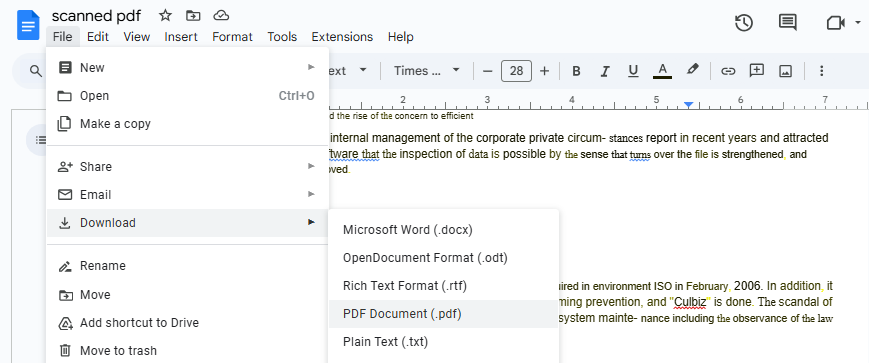Toggle bold formatting

tap(576, 71)
